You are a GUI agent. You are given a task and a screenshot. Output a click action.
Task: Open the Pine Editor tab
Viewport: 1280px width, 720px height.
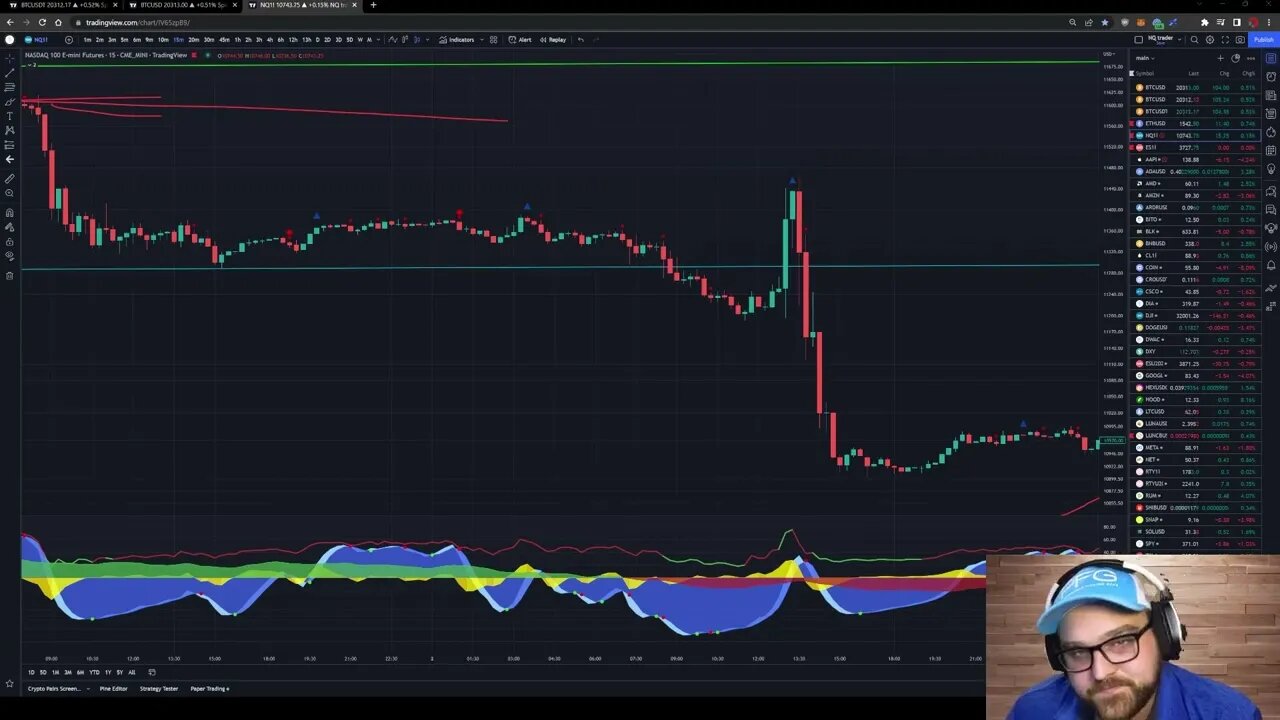(x=113, y=688)
